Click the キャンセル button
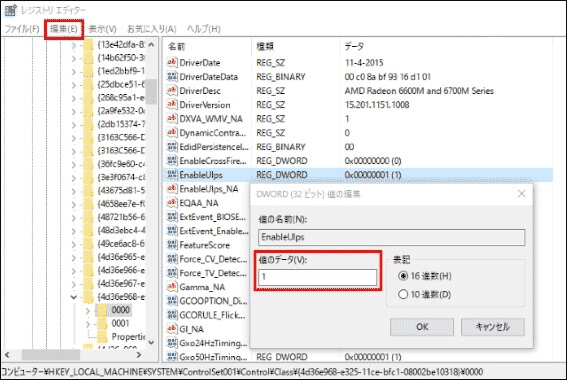 [x=493, y=327]
